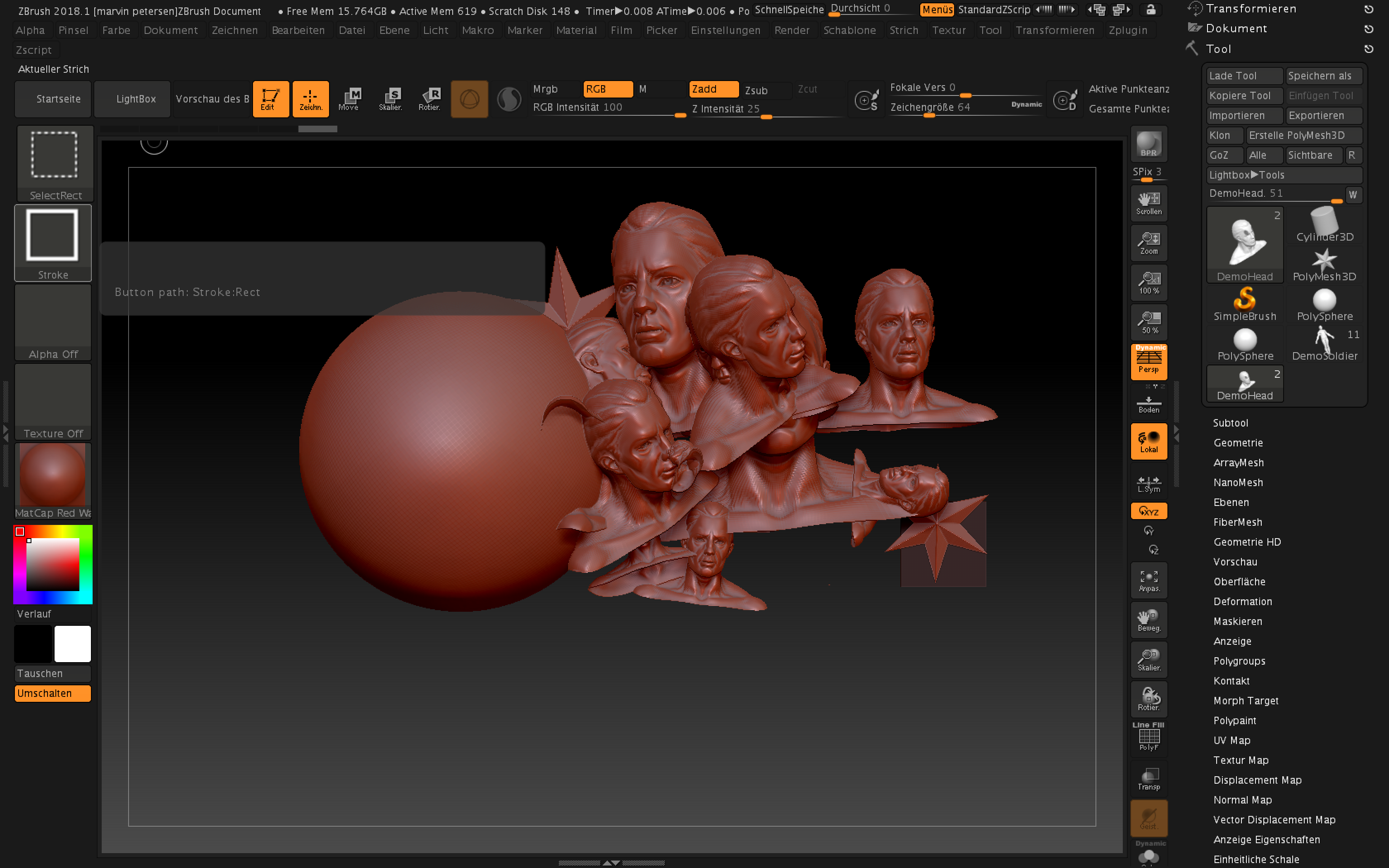Toggle L.Sym local symmetry
This screenshot has width=1389, height=868.
1148,483
